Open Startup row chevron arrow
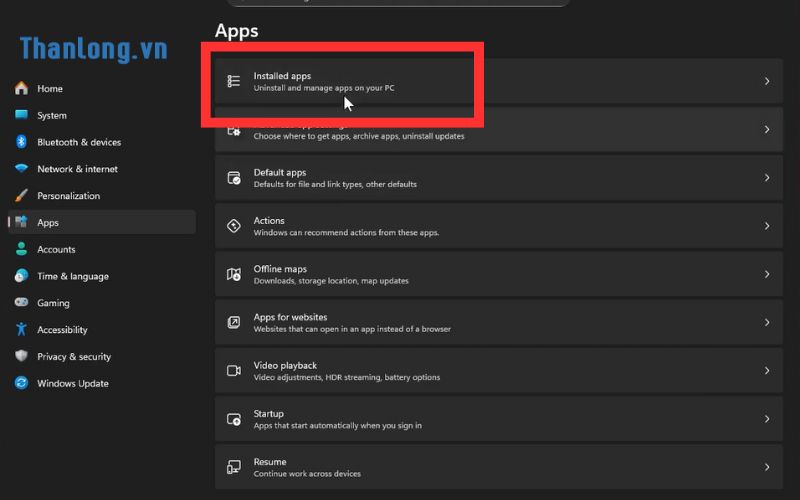The width and height of the screenshot is (800, 500). 767,419
